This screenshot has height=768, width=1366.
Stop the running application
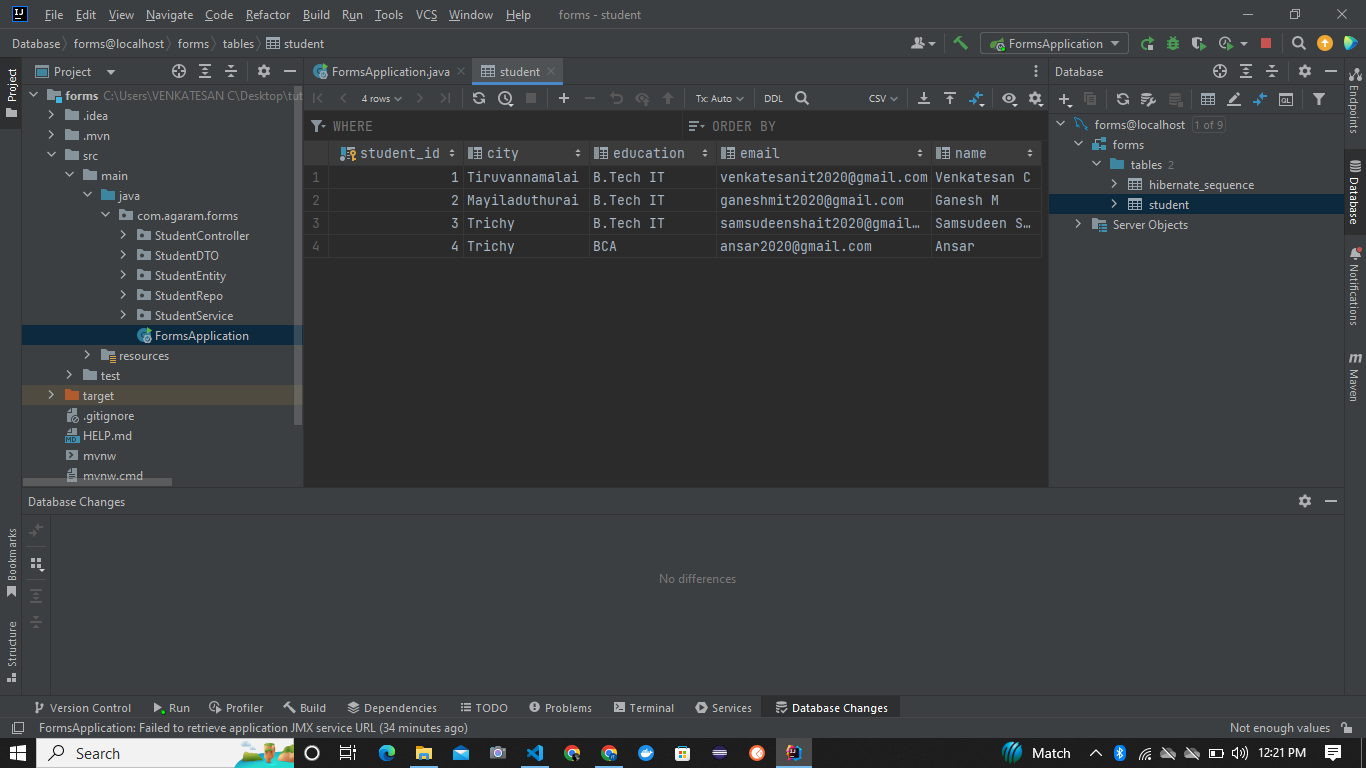tap(1266, 43)
